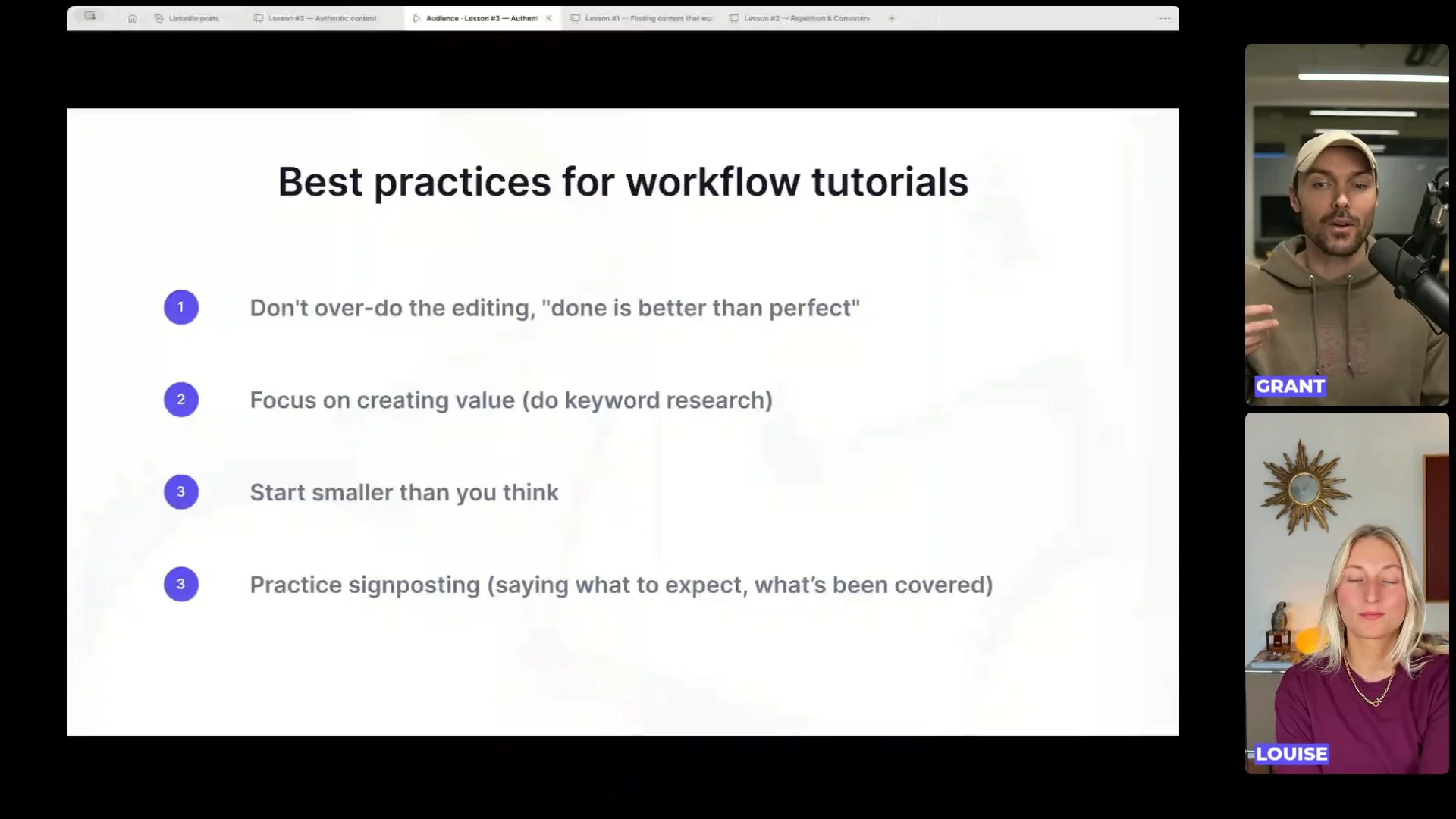Click the slide title 'Best practices for workflow tutorials'

point(623,182)
